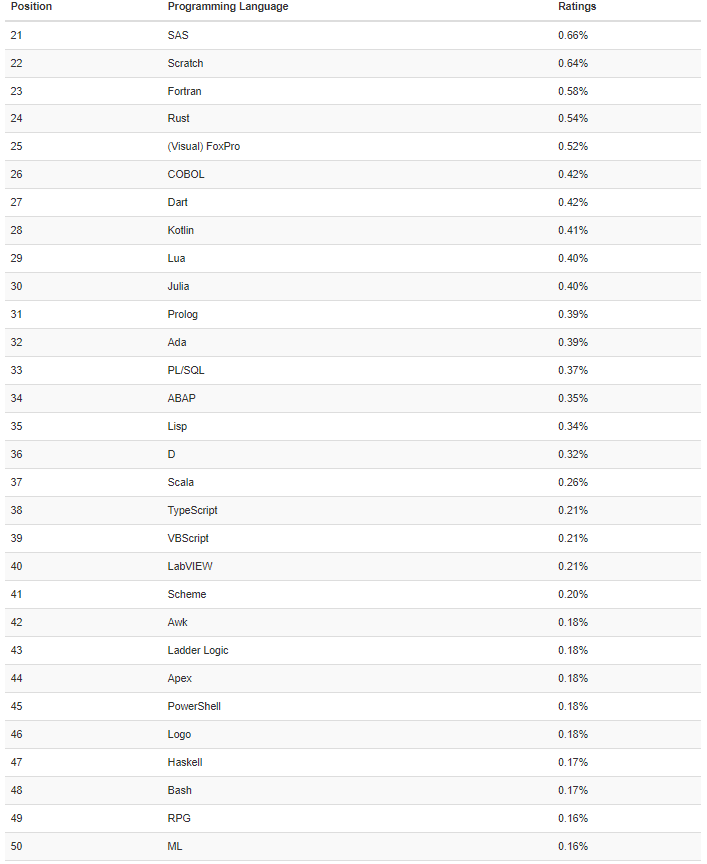Image resolution: width=707 pixels, height=864 pixels.
Task: Click on TypeScript in the list
Action: click(x=192, y=511)
